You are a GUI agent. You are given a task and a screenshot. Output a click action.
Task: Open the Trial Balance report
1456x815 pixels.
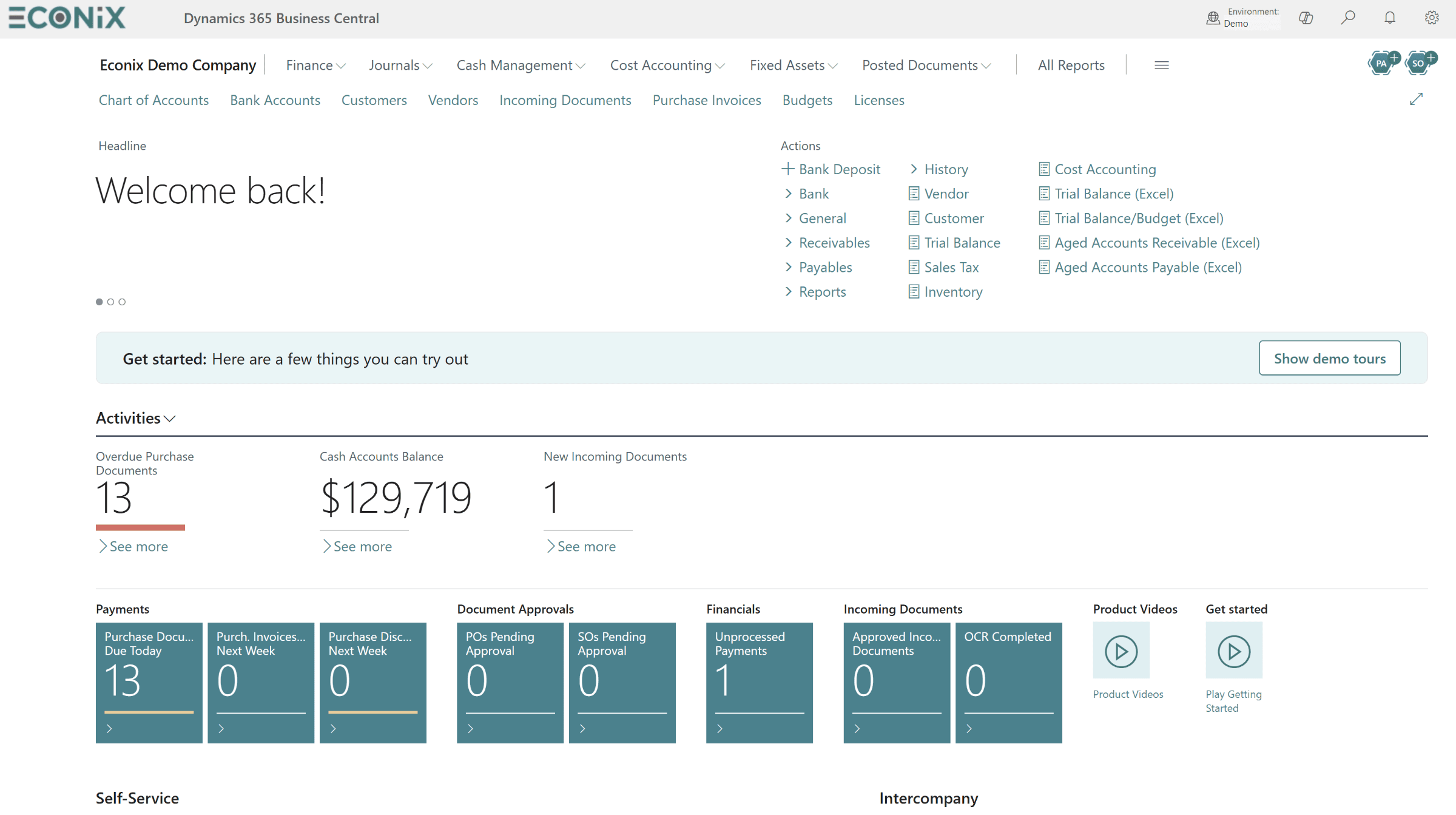(954, 243)
